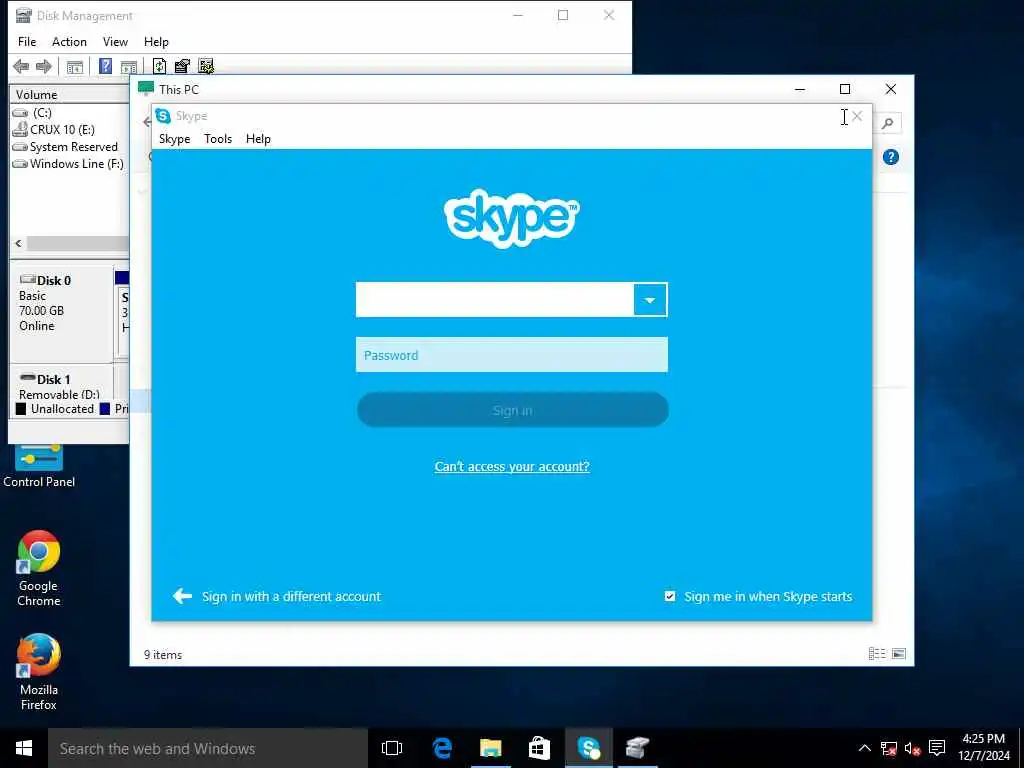The width and height of the screenshot is (1024, 768).
Task: Click the black Unallocated legend swatch
Action: click(x=21, y=409)
